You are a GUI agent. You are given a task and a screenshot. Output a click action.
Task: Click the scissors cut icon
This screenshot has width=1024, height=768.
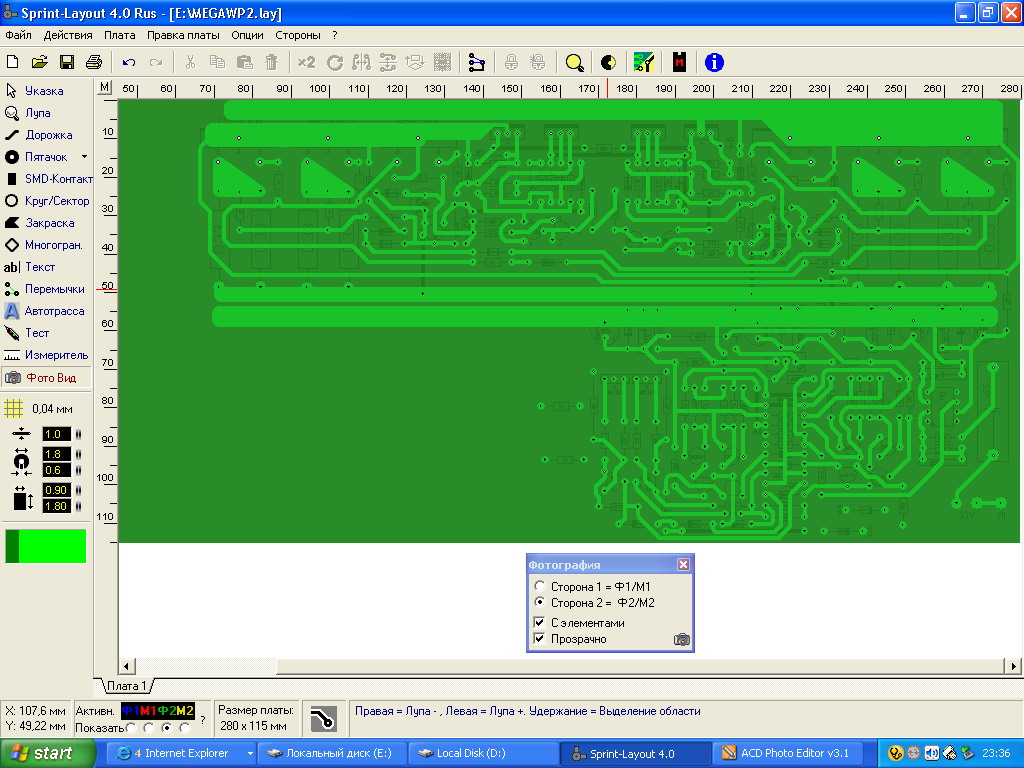[190, 63]
